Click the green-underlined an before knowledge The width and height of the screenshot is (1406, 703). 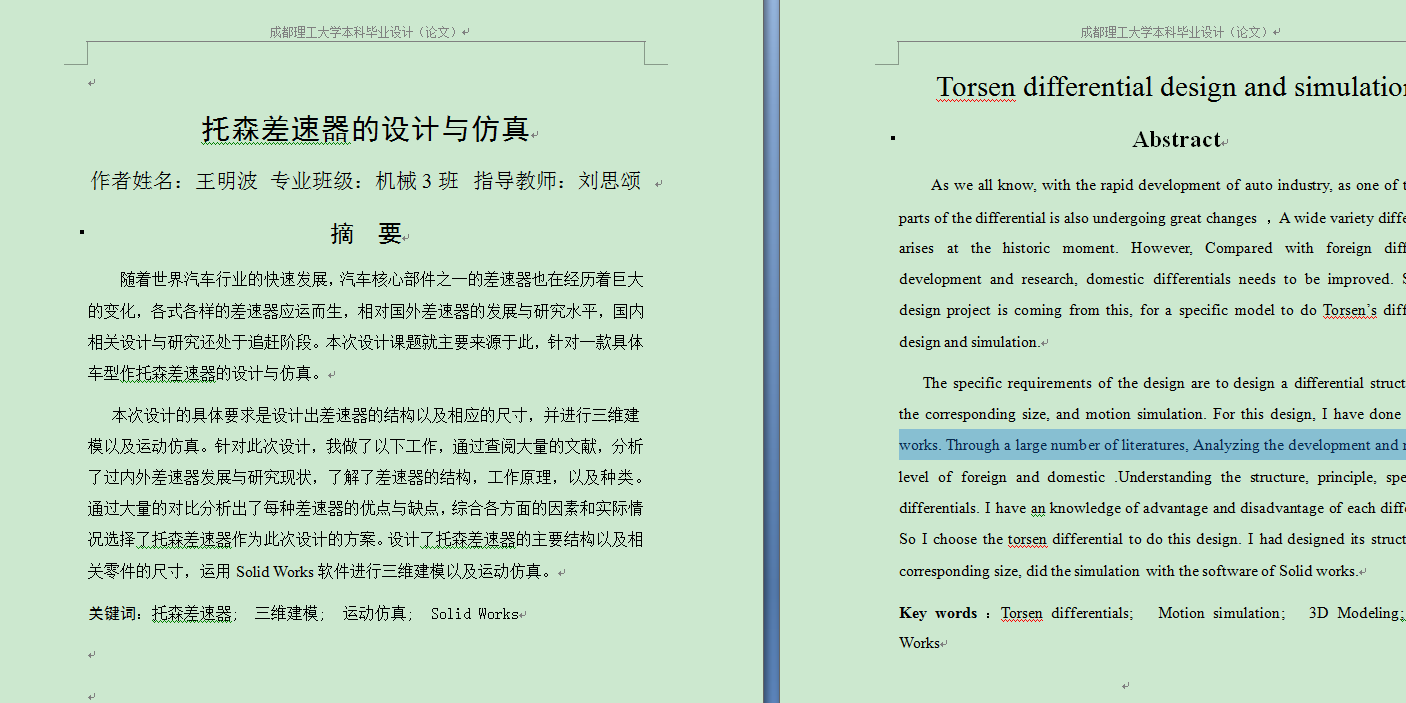[x=1038, y=508]
